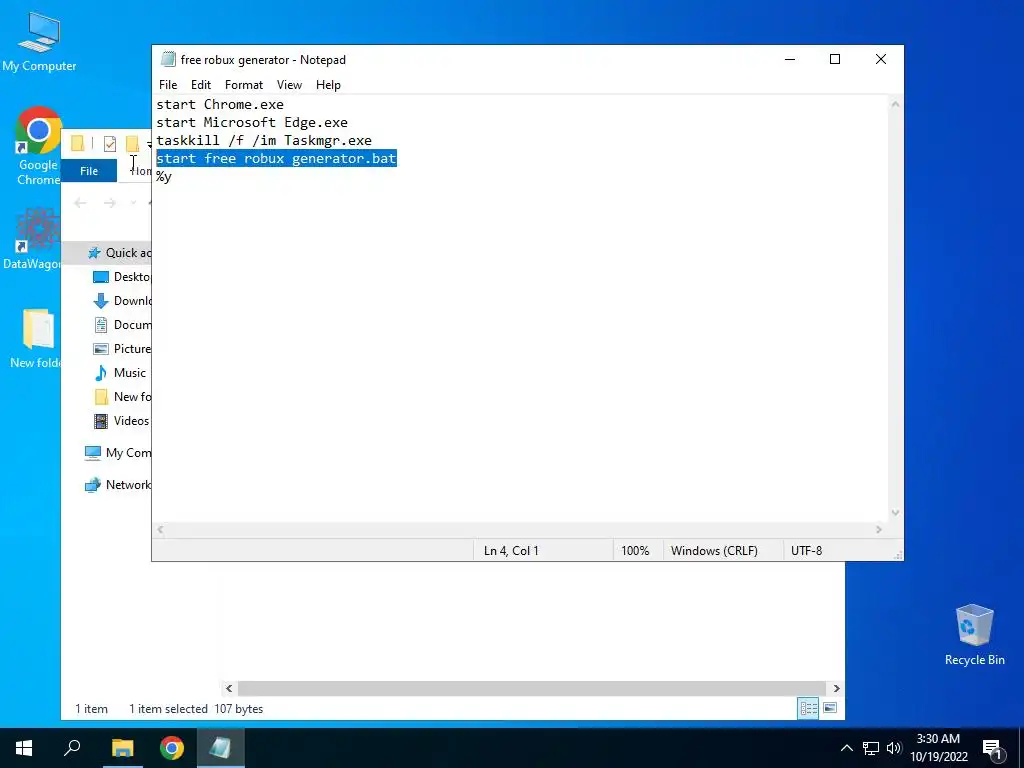
Task: Click the '%y' line in Notepad
Action: coord(164,177)
